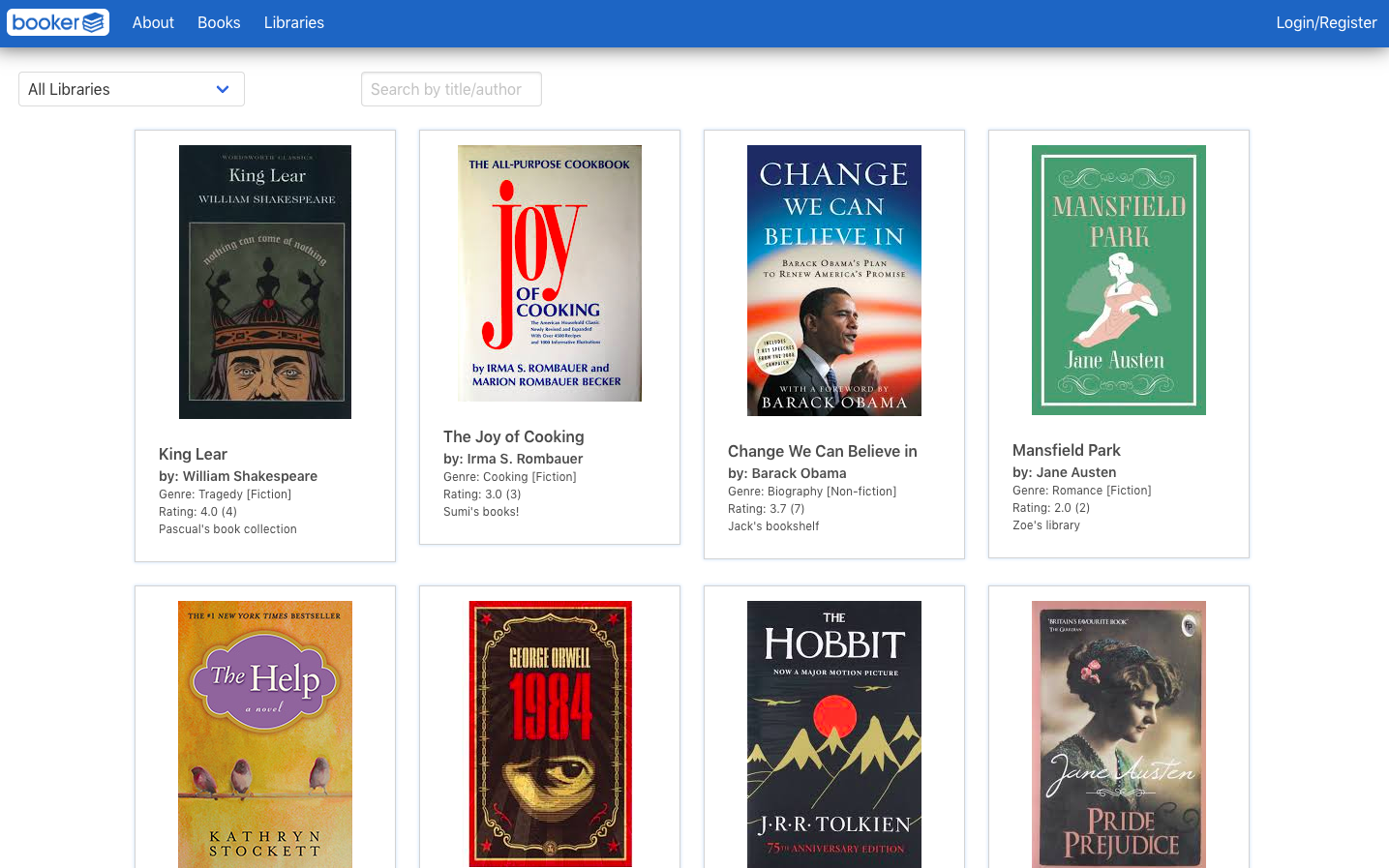Open the 1984 book cover
1389x868 pixels.
[550, 733]
